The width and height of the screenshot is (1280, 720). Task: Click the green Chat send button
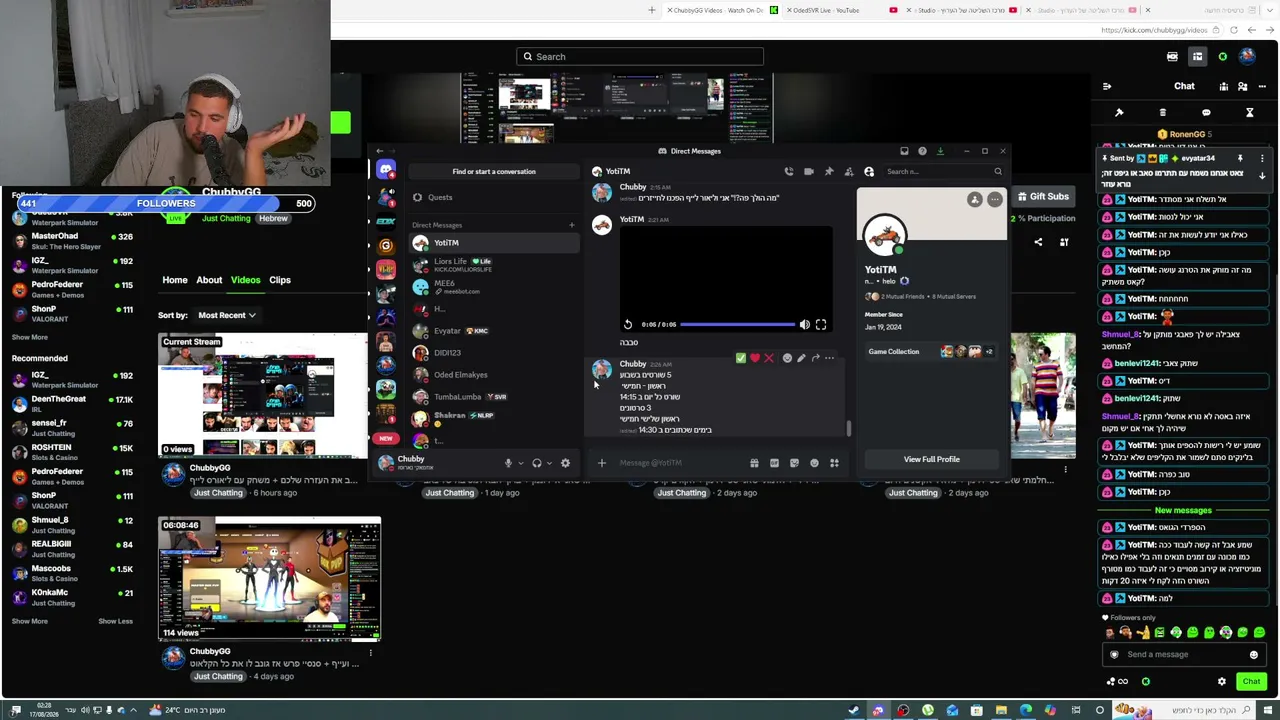pyautogui.click(x=1251, y=682)
